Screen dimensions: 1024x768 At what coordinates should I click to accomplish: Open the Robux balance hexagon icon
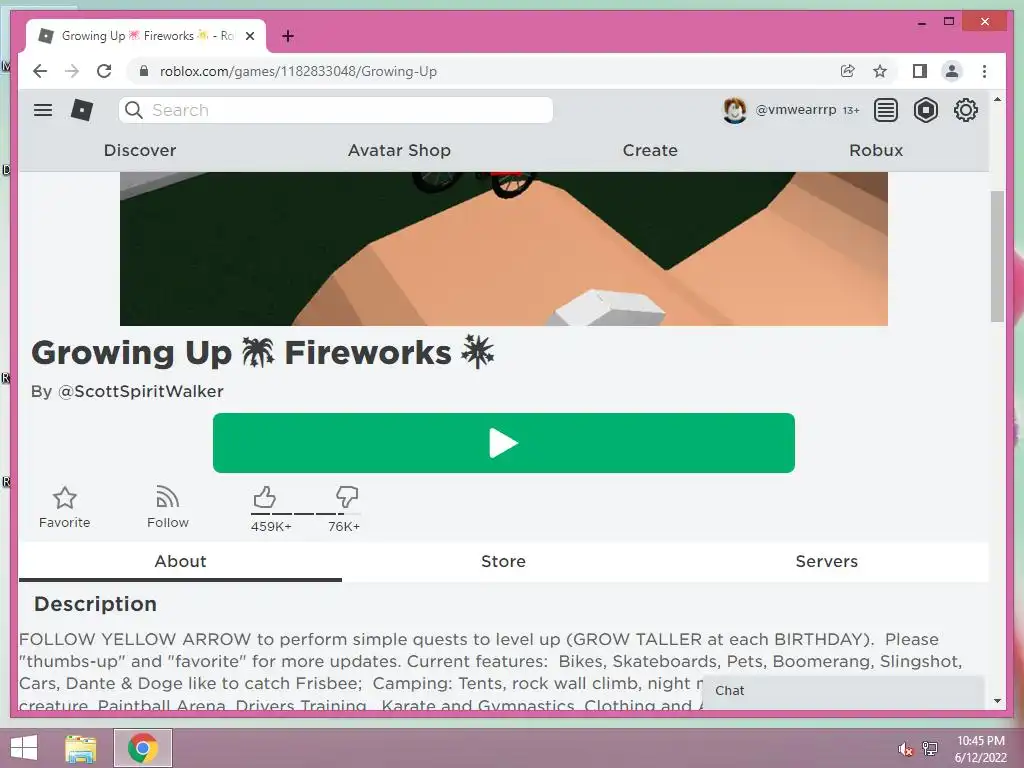click(925, 110)
